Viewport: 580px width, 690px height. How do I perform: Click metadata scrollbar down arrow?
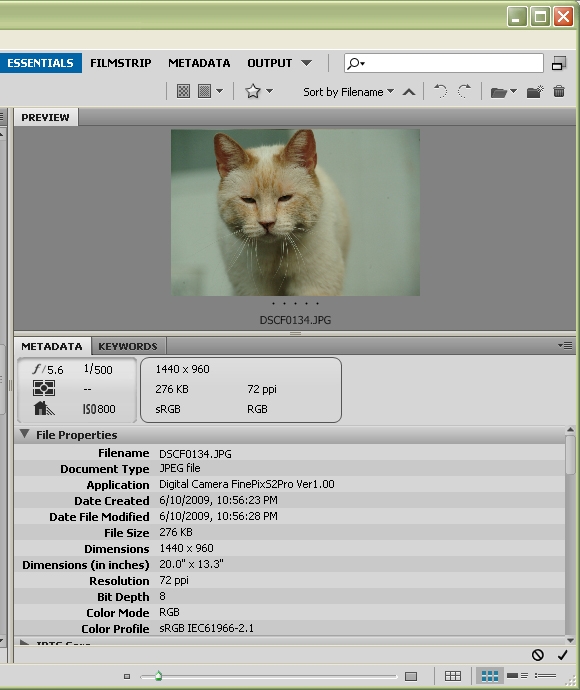tap(570, 640)
